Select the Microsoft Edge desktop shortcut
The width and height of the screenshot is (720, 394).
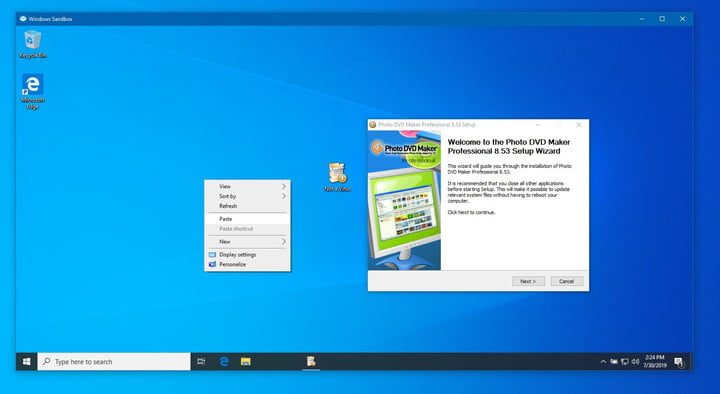tap(33, 92)
